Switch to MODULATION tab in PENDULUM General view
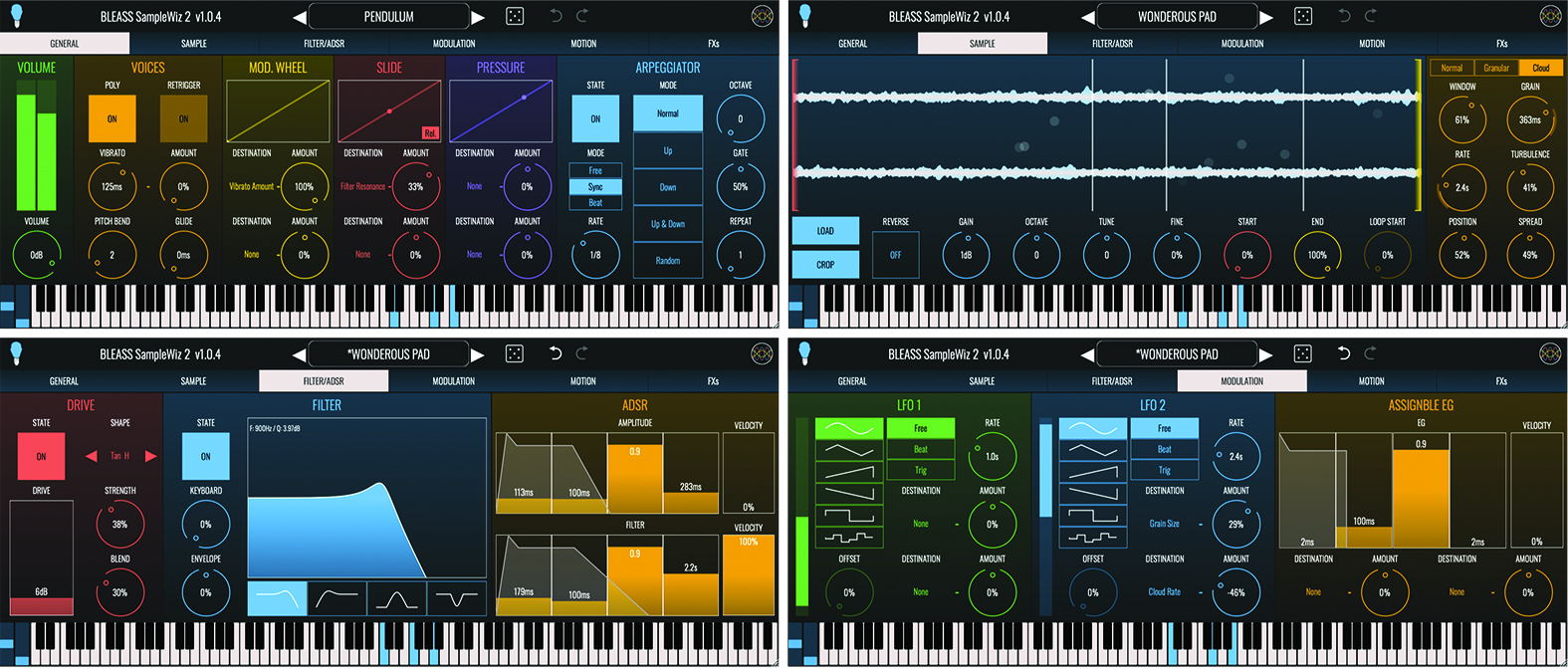Viewport: 1568px width, 672px height. 454,44
